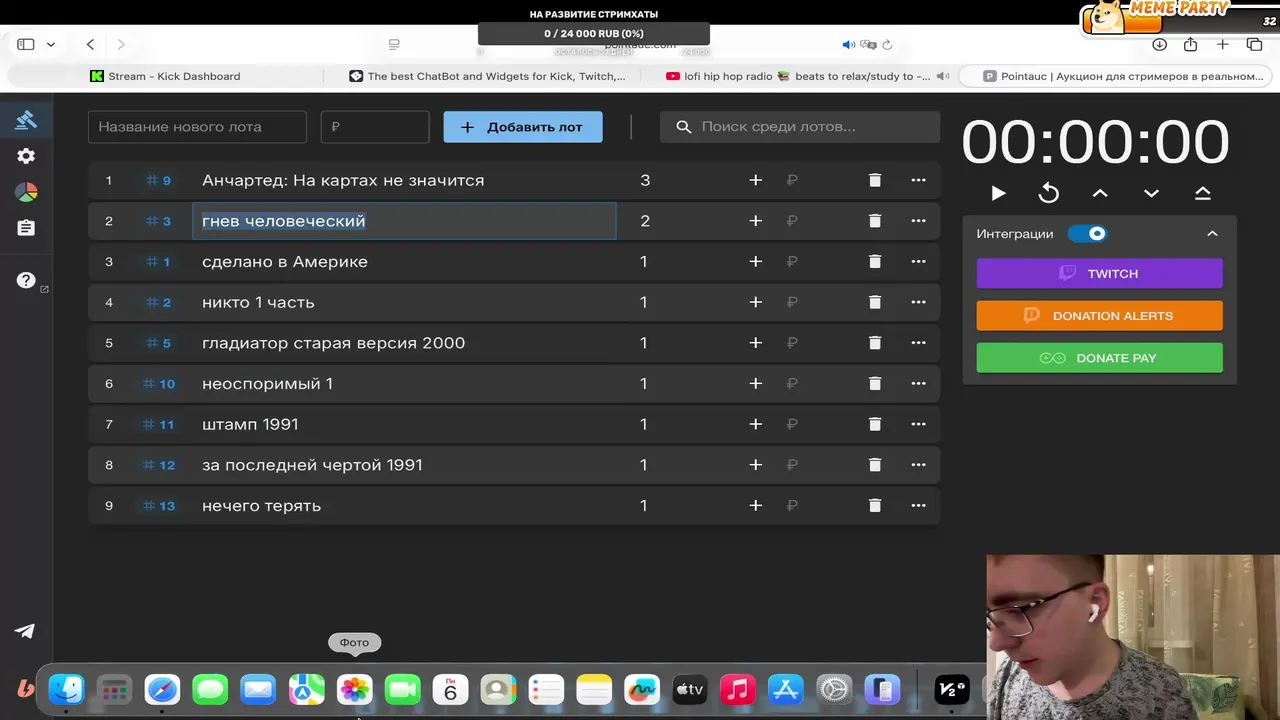Delete the неоспоримый 1 lot
Screen dimensions: 1280x720
click(875, 384)
